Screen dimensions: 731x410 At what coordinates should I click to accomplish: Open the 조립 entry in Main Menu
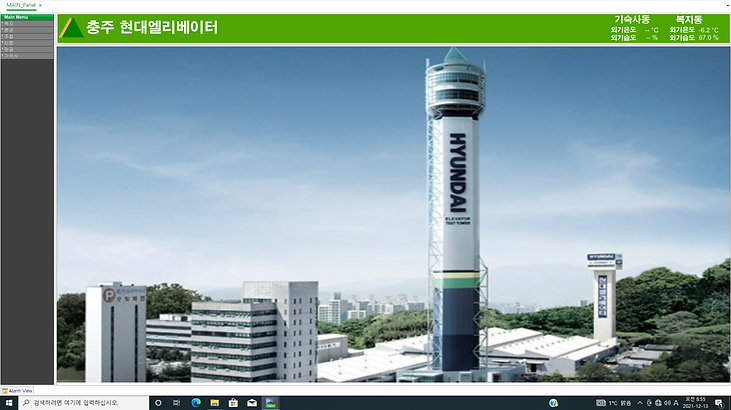pos(28,36)
